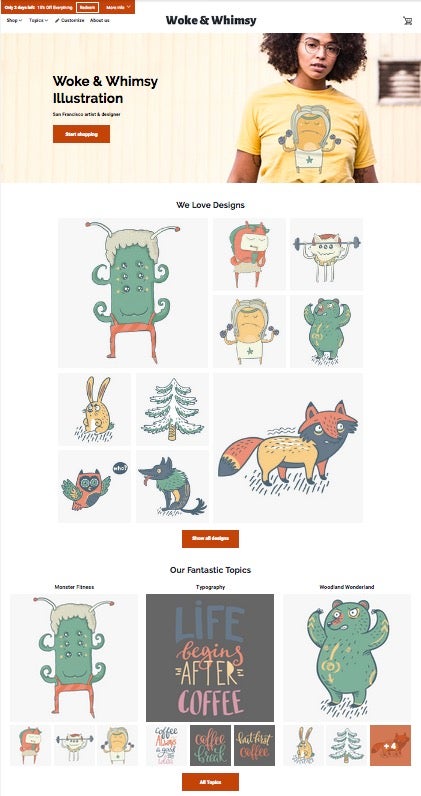Open the shopping cart icon

(407, 21)
